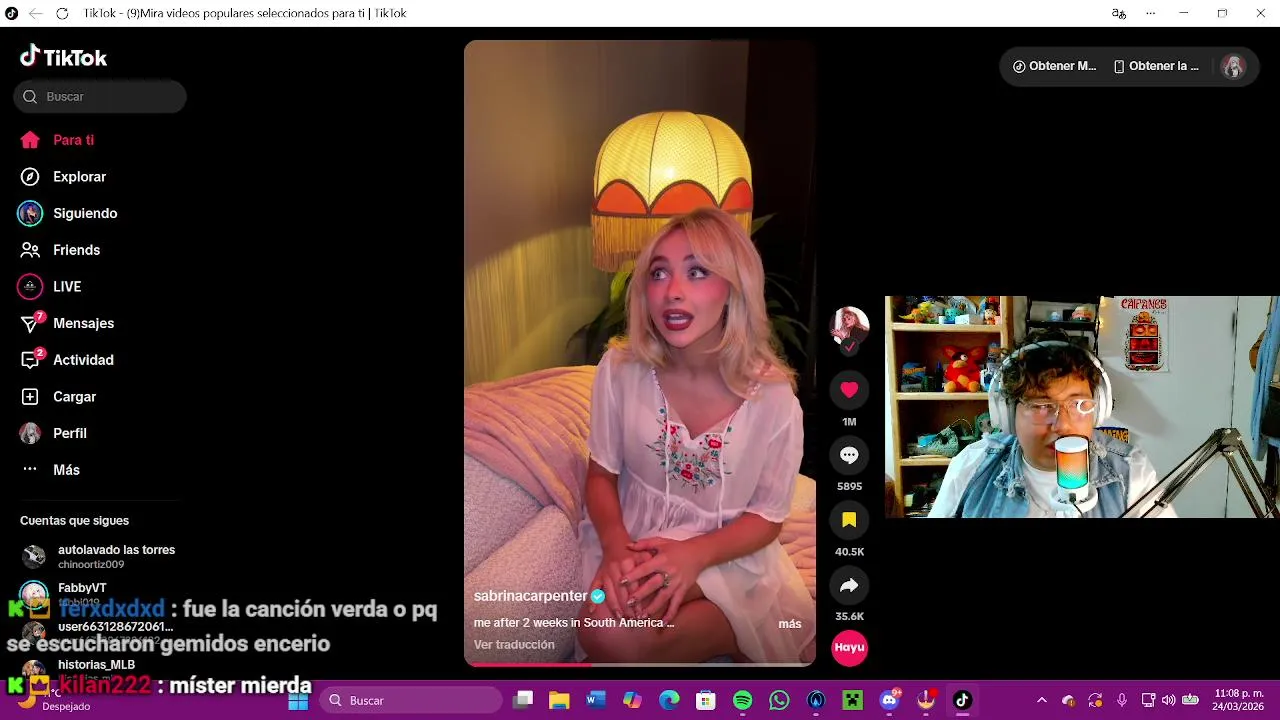Open Microsoft Edge from the taskbar
Screen dimensions: 1280x720
(669, 701)
